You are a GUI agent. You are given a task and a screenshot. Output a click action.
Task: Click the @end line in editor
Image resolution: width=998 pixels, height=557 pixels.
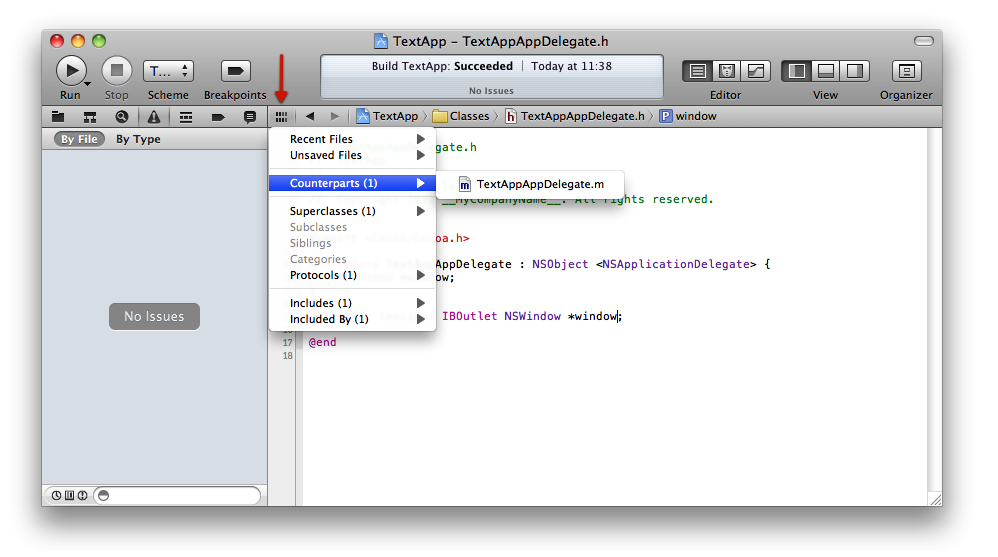(x=323, y=342)
